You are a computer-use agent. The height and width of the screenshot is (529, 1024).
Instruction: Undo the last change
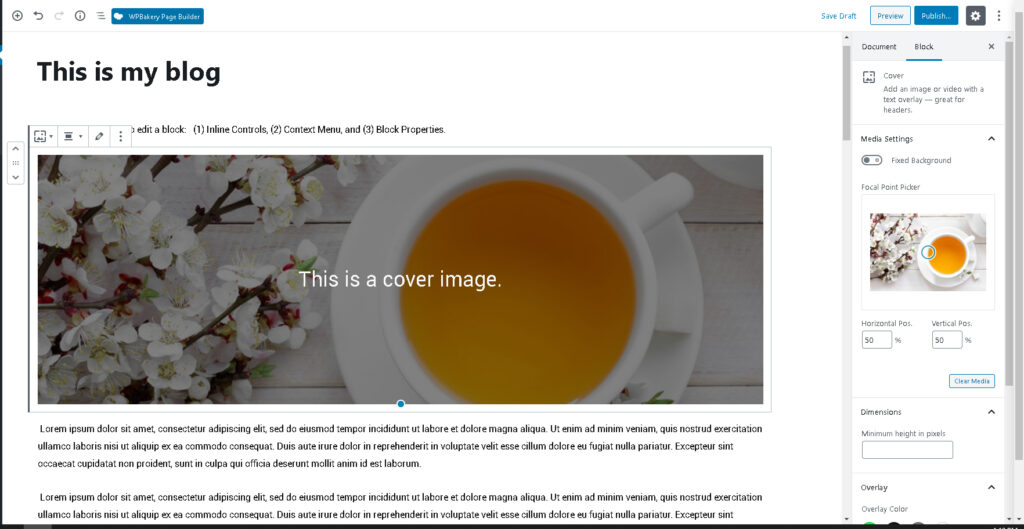coord(38,16)
